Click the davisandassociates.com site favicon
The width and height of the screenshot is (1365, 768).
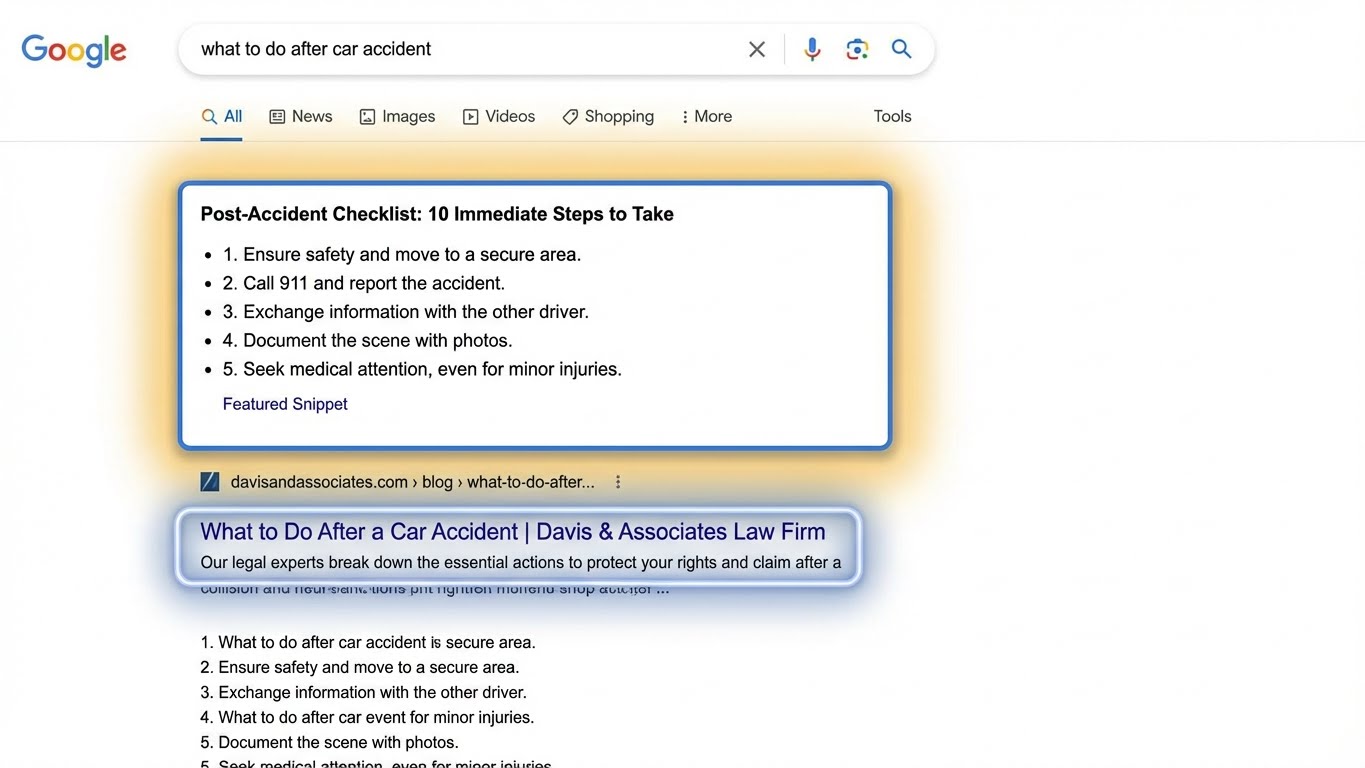pos(209,481)
